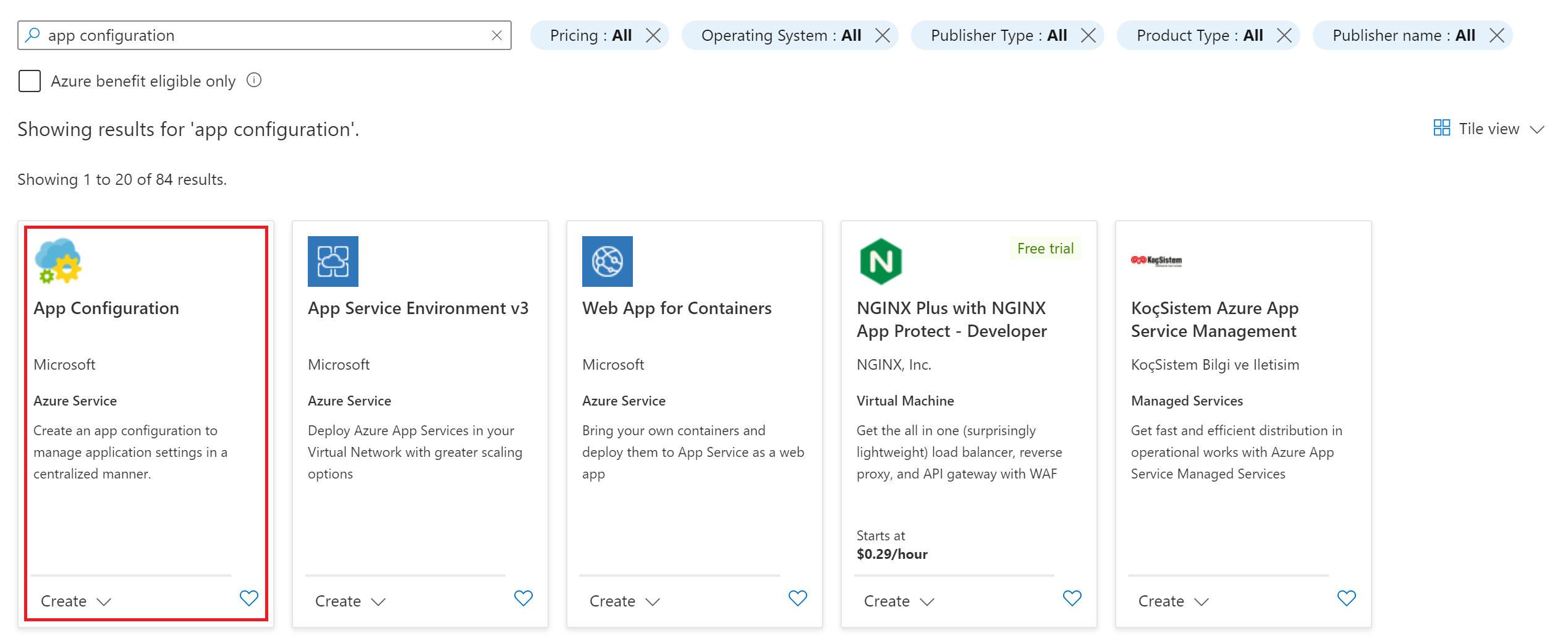Favorite the NGINX Plus offer with its heart
The height and width of the screenshot is (638, 1568).
click(x=1072, y=598)
